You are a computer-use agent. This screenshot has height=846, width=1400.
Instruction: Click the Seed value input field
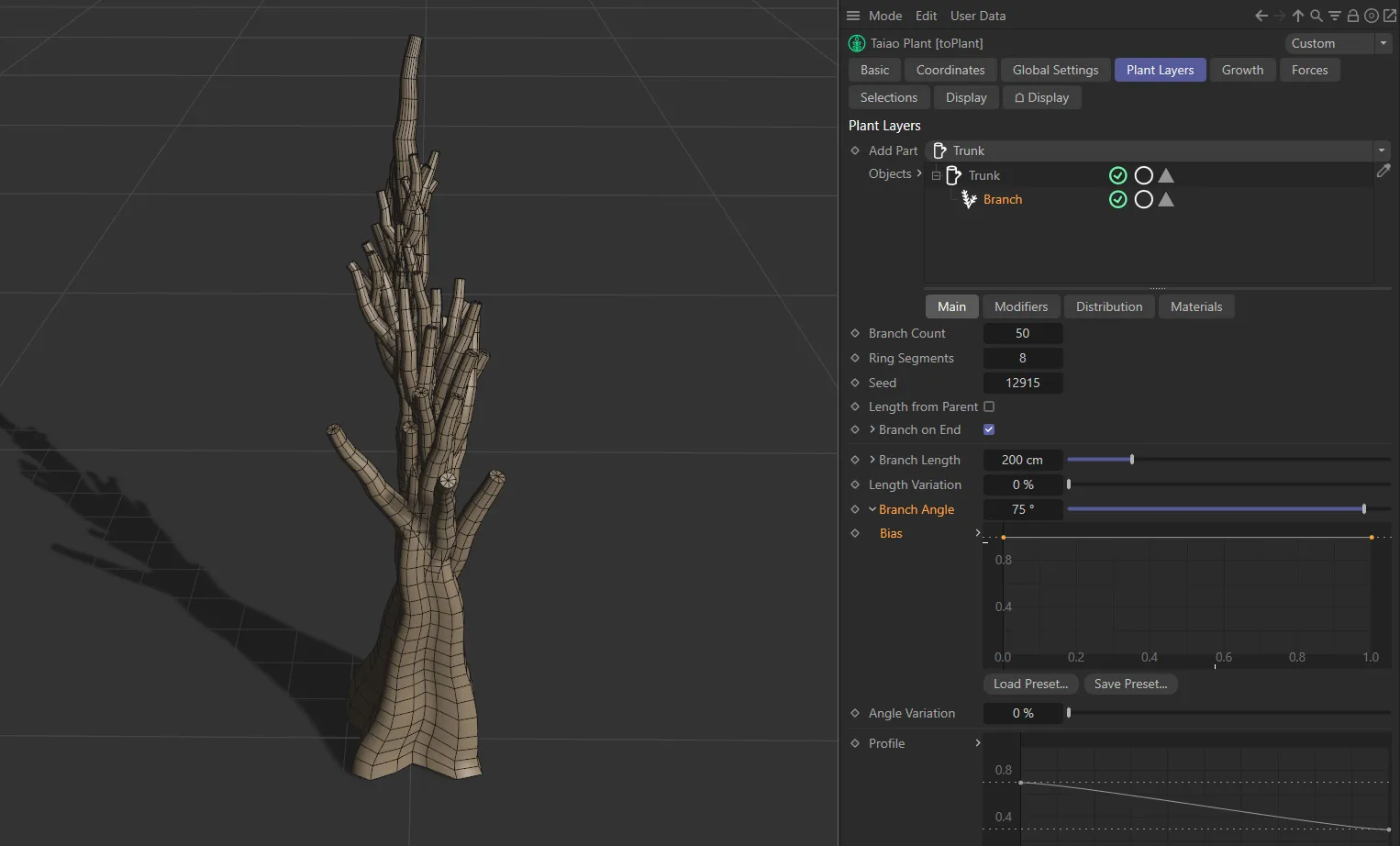pyautogui.click(x=1023, y=383)
